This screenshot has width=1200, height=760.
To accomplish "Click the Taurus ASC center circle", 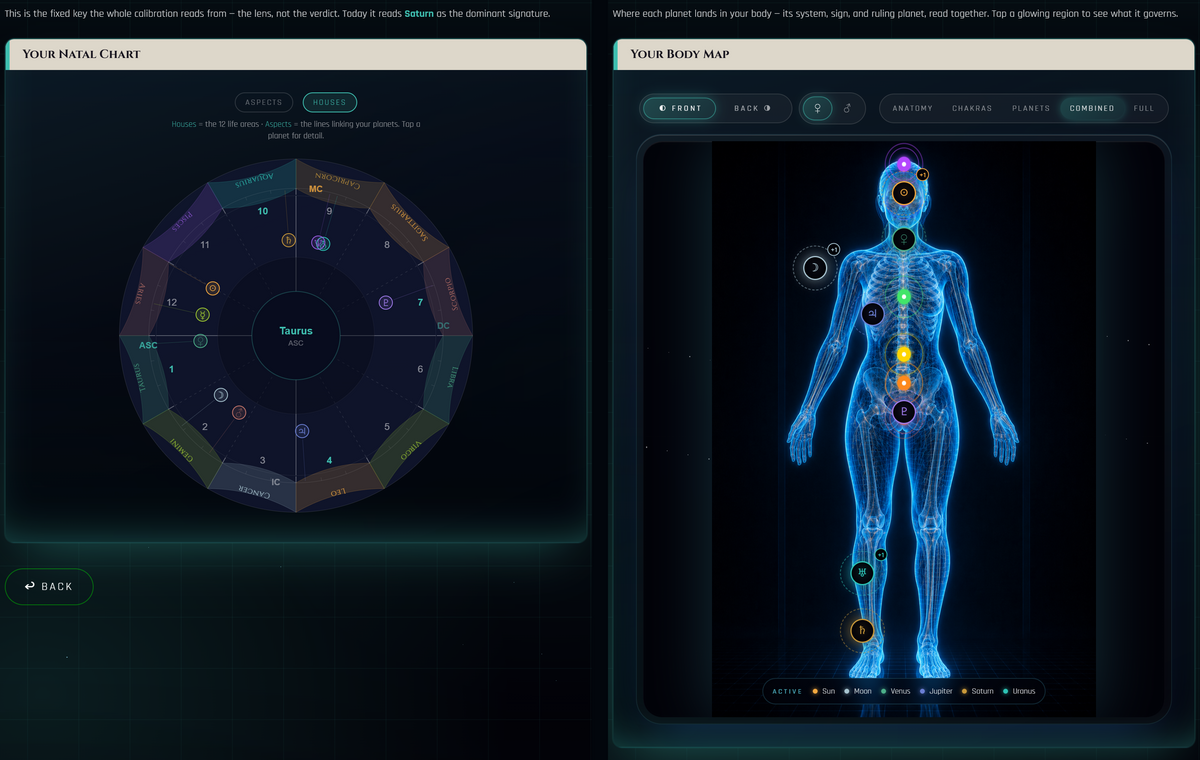I will coord(296,336).
